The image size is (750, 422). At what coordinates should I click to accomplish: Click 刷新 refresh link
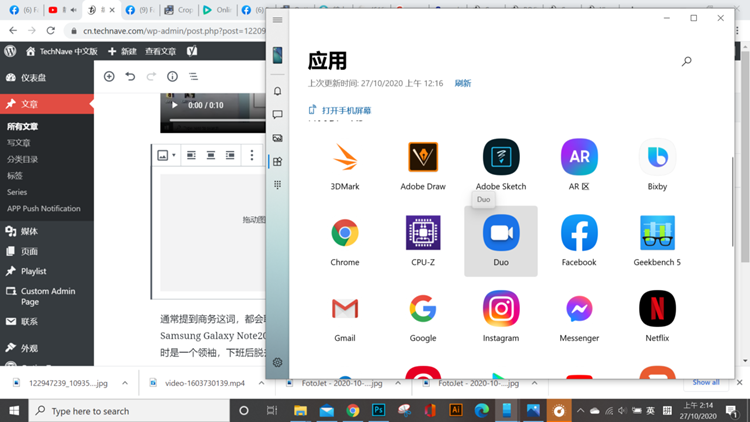463,83
